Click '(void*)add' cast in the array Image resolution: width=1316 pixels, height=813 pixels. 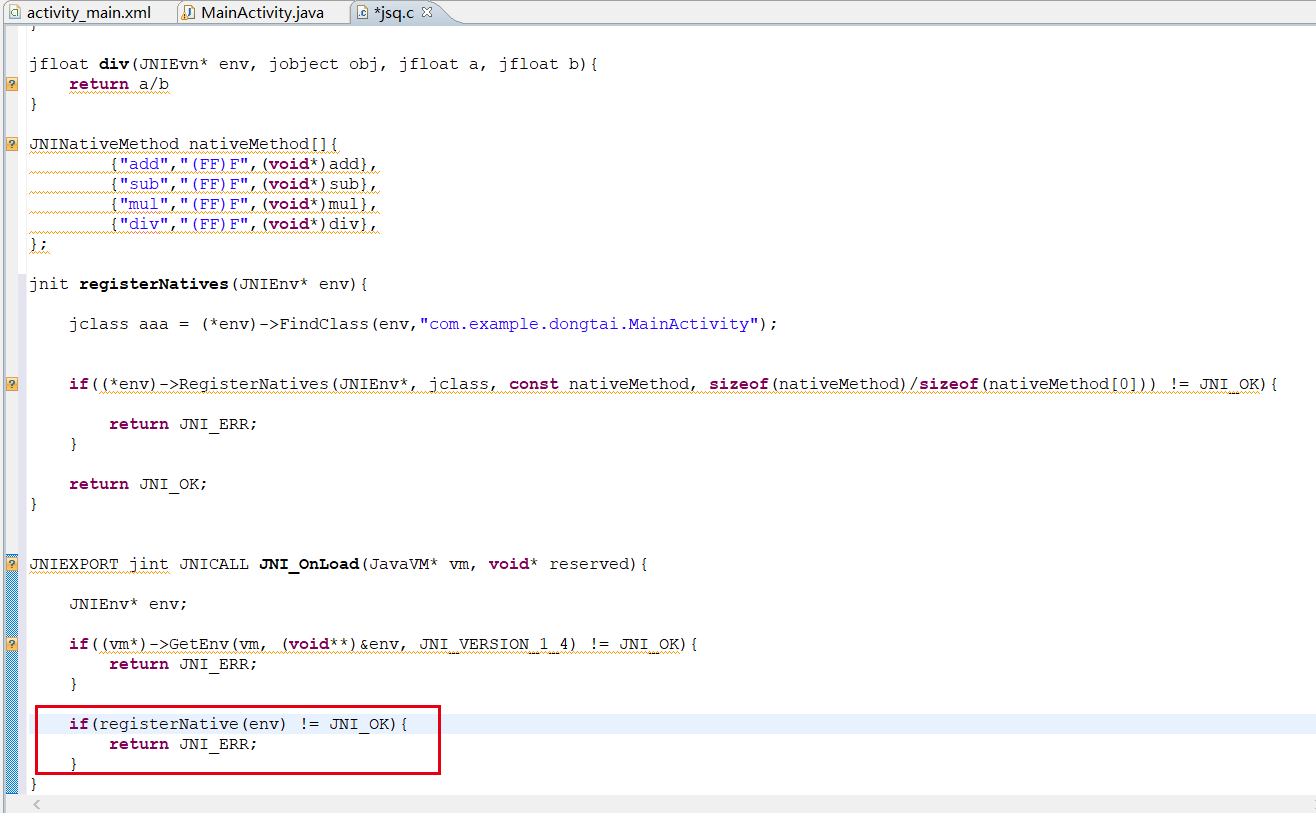[309, 164]
